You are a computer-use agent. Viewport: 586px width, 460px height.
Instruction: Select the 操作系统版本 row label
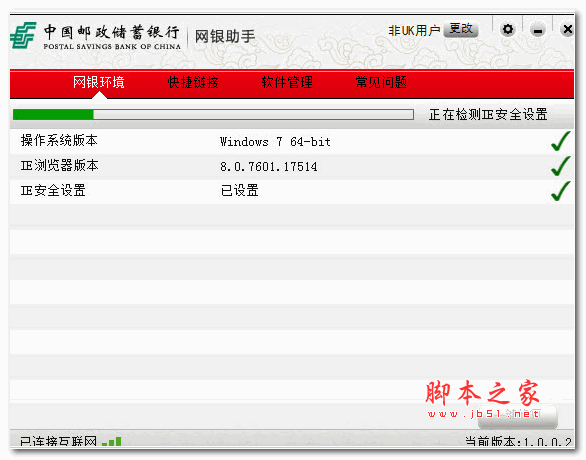click(x=59, y=141)
